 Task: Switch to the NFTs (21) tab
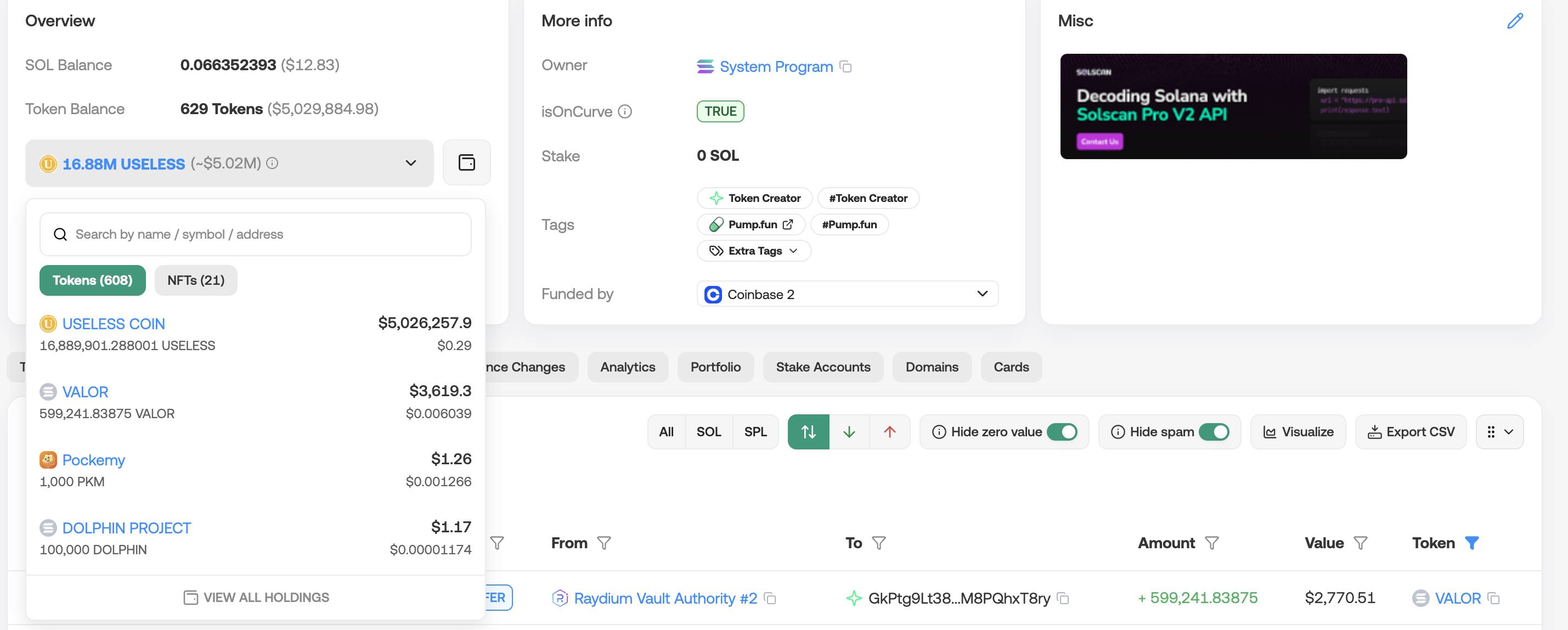click(x=195, y=280)
